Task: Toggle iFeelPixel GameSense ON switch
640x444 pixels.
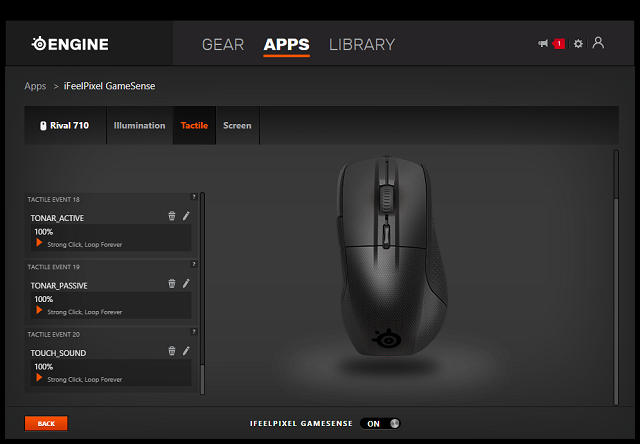Action: click(x=380, y=424)
